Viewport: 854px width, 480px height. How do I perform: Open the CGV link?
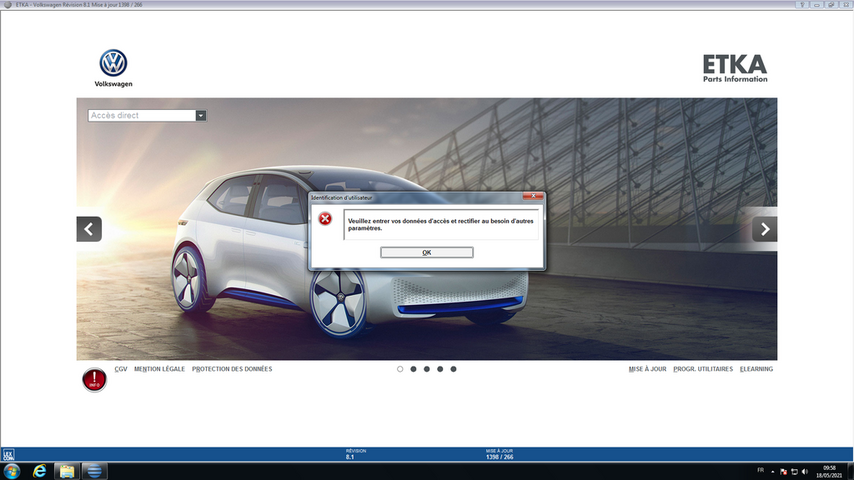click(x=121, y=369)
